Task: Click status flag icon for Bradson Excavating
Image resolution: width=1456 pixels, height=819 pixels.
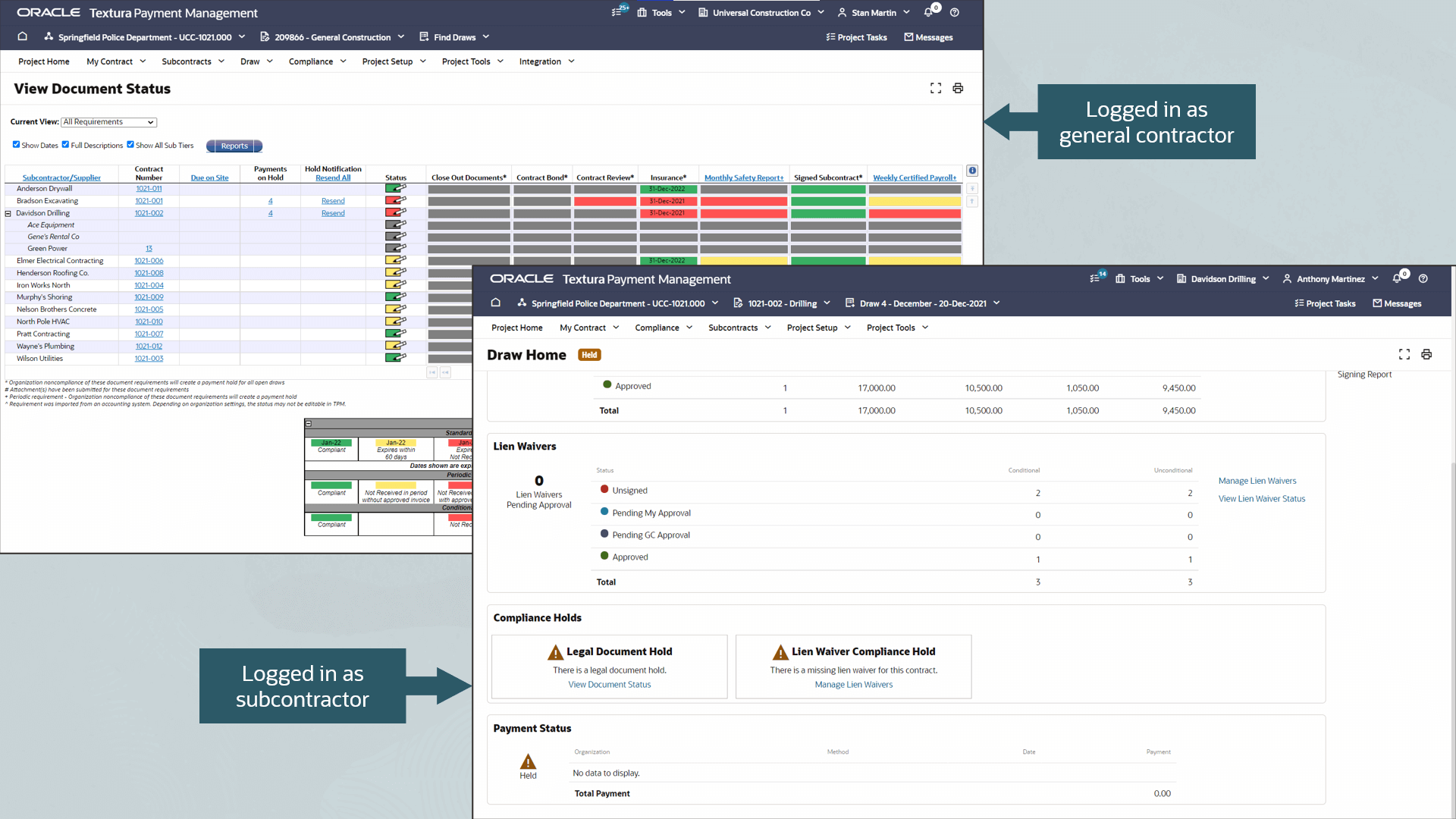Action: pos(395,201)
